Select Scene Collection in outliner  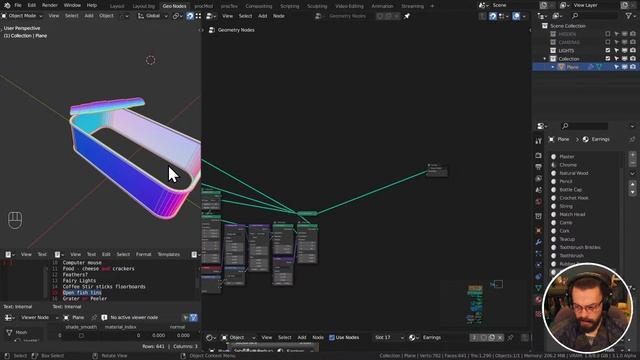(x=568, y=26)
